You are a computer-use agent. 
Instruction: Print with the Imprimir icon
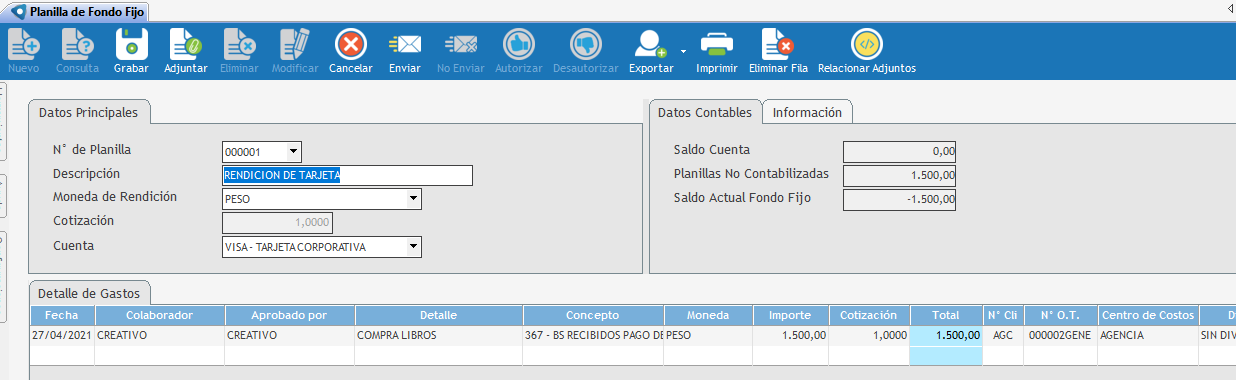click(x=716, y=45)
